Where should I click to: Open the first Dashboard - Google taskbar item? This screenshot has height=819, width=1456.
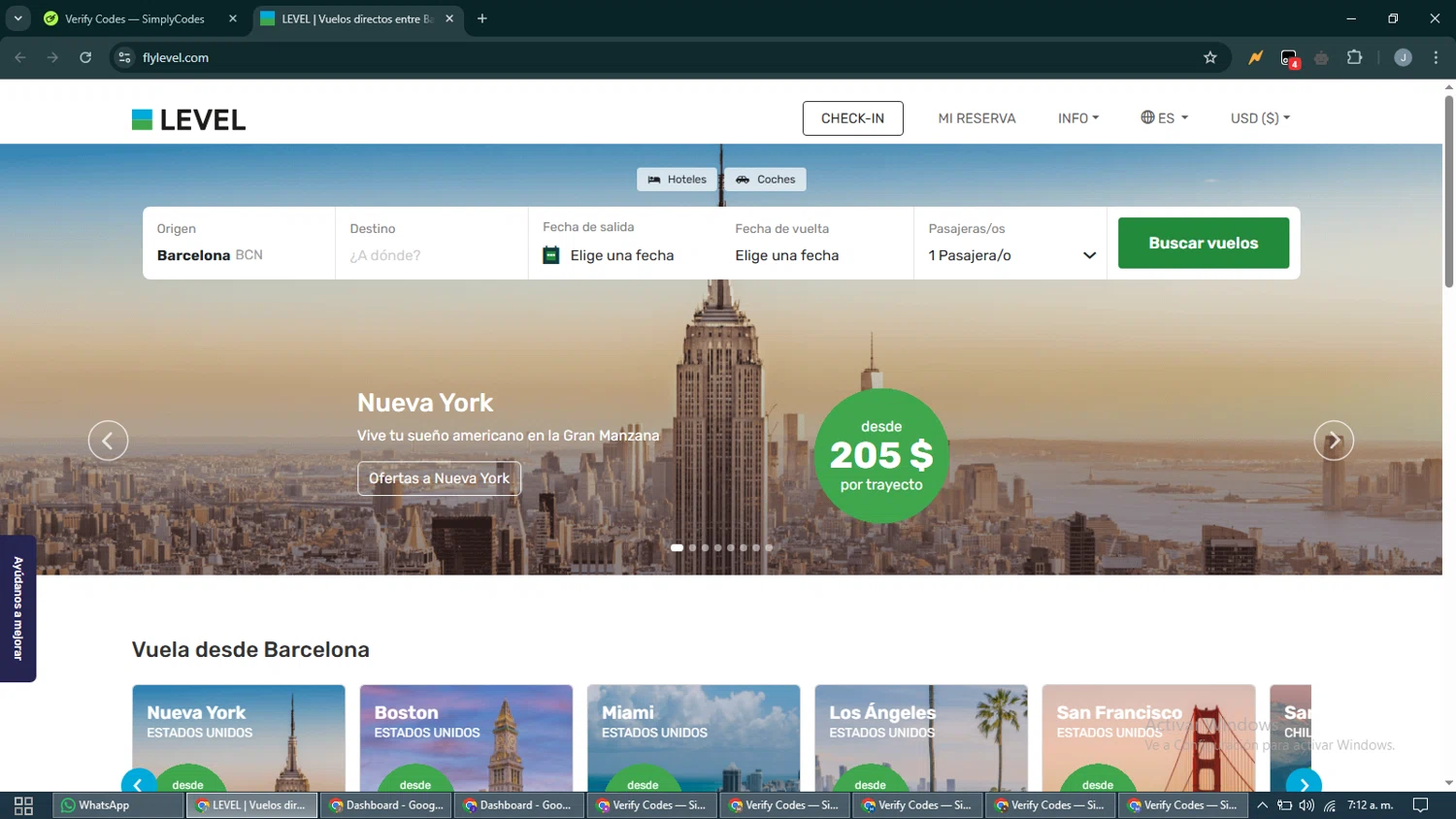pos(386,805)
